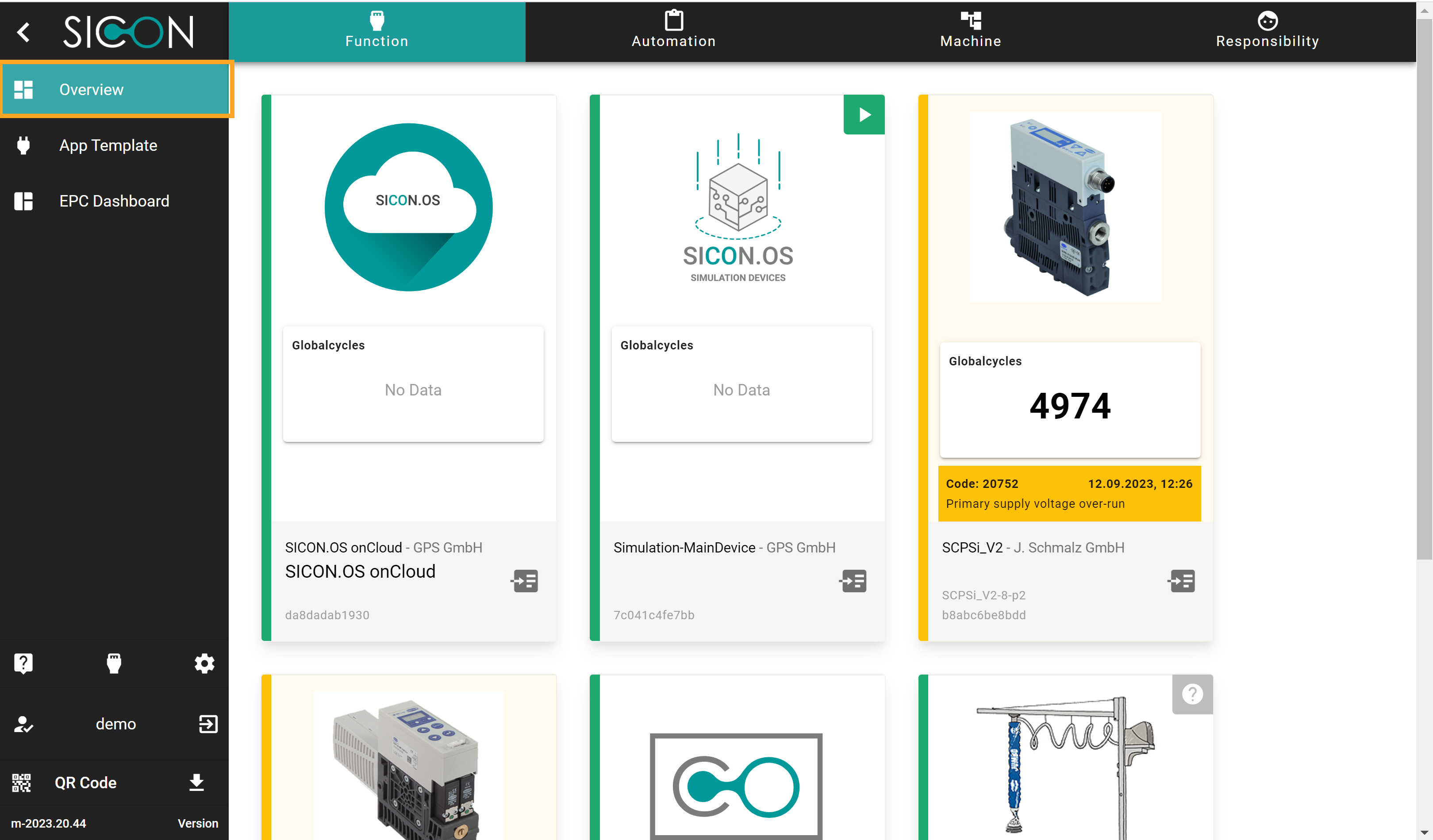Click the vertical scrollbar on the right
The width and height of the screenshot is (1433, 840).
click(1424, 284)
